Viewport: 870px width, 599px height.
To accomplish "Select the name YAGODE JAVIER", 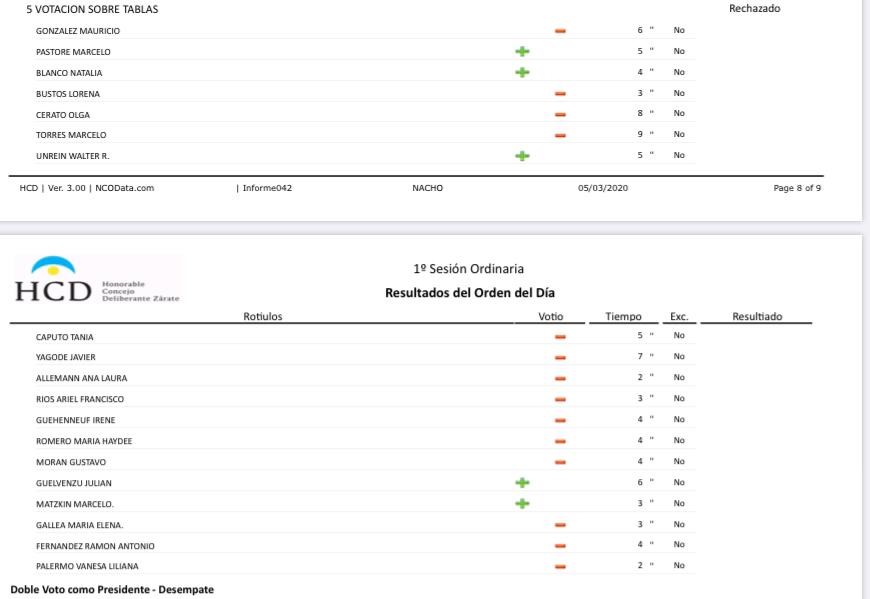I will (66, 357).
